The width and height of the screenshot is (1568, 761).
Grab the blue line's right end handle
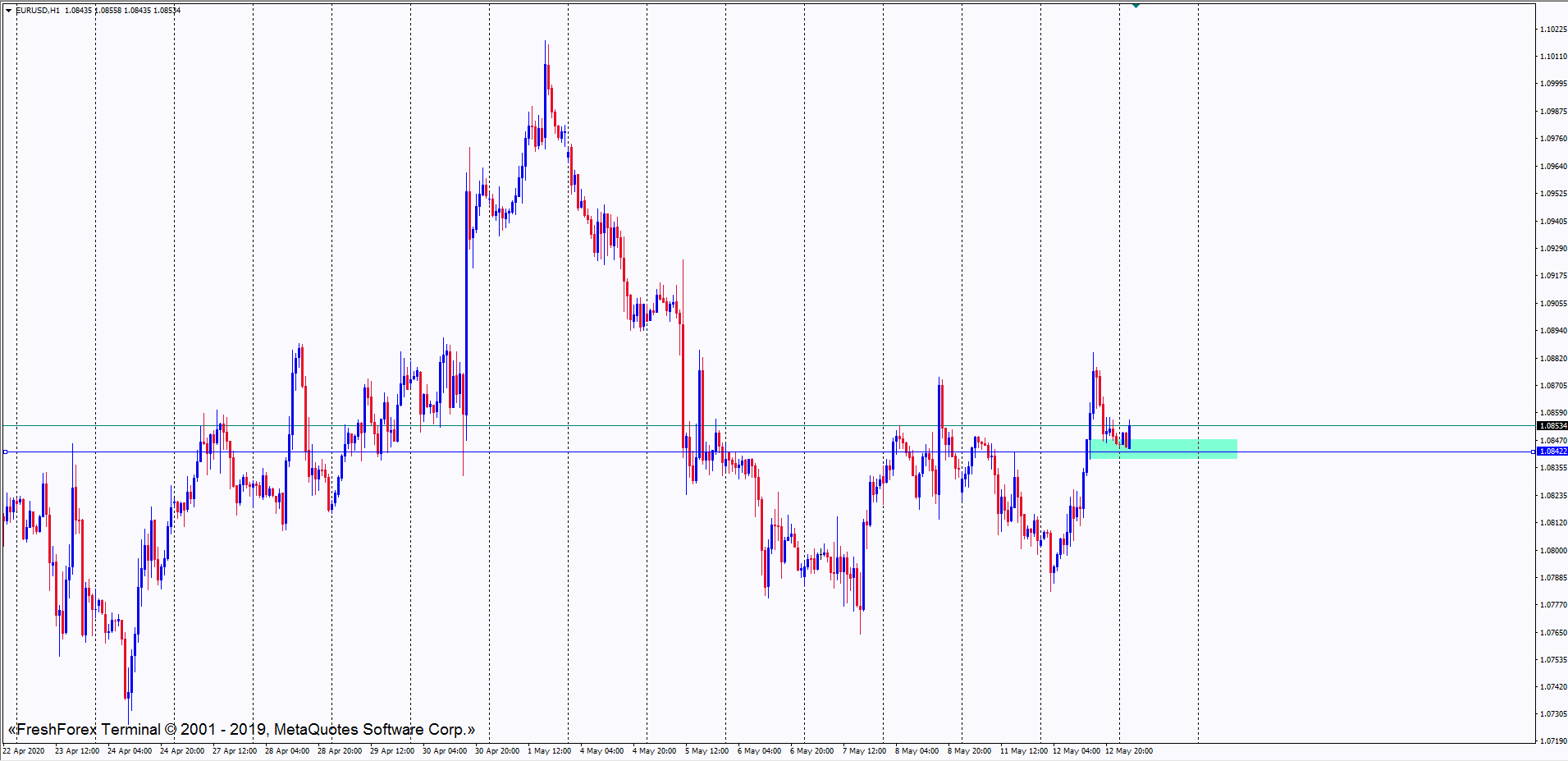pyautogui.click(x=1534, y=452)
